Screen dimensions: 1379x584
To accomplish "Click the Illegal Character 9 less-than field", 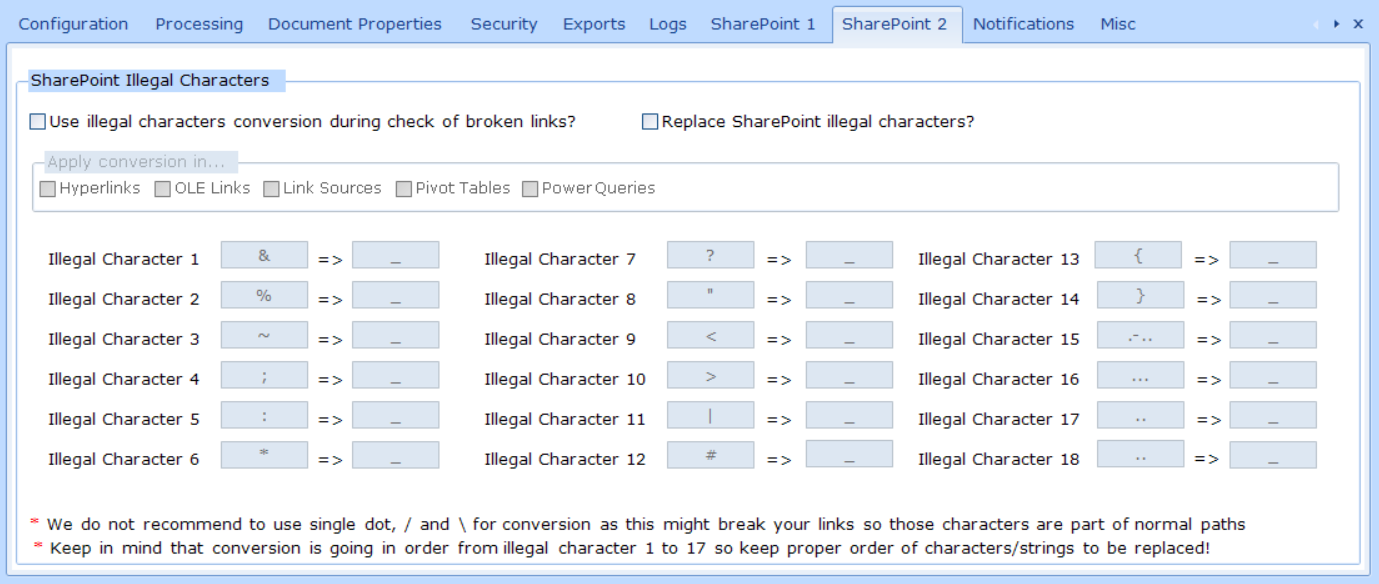I will click(710, 335).
